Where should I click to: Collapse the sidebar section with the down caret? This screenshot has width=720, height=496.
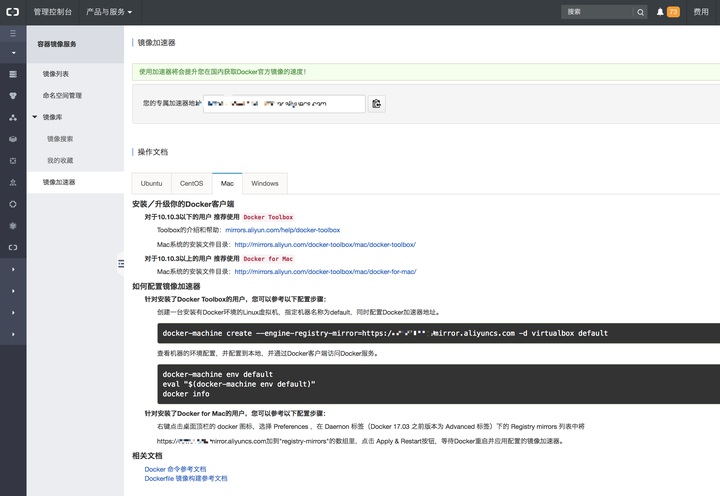coord(13,53)
